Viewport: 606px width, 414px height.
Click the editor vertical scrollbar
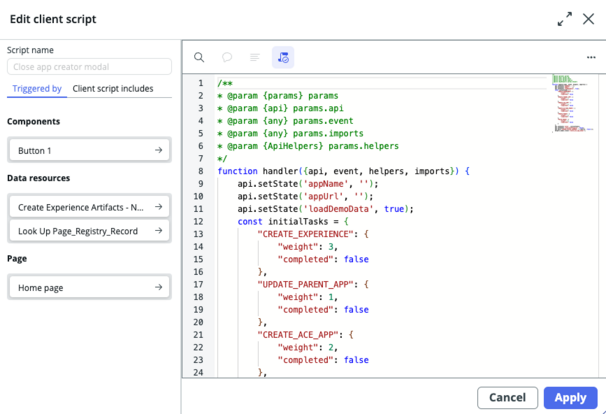click(602, 225)
